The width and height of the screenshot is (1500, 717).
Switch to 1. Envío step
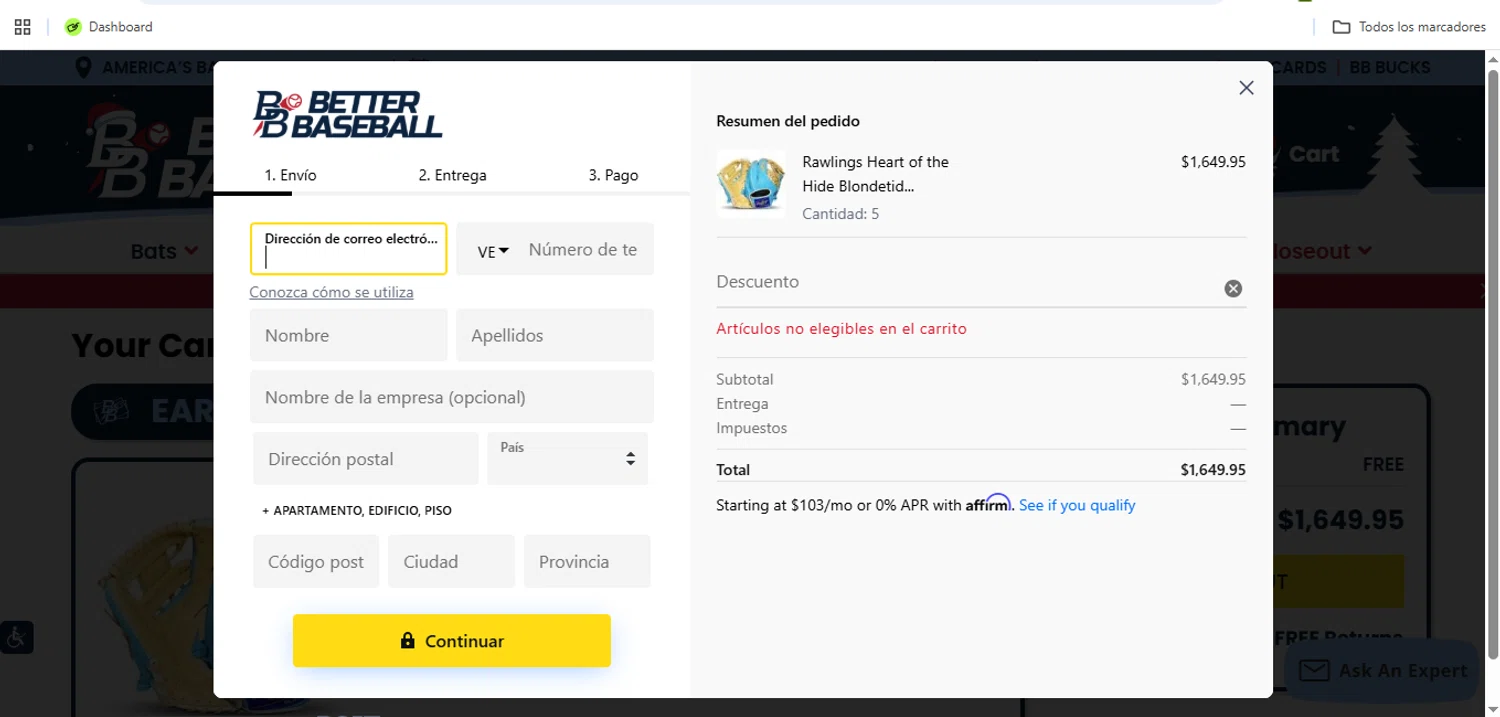tap(290, 175)
